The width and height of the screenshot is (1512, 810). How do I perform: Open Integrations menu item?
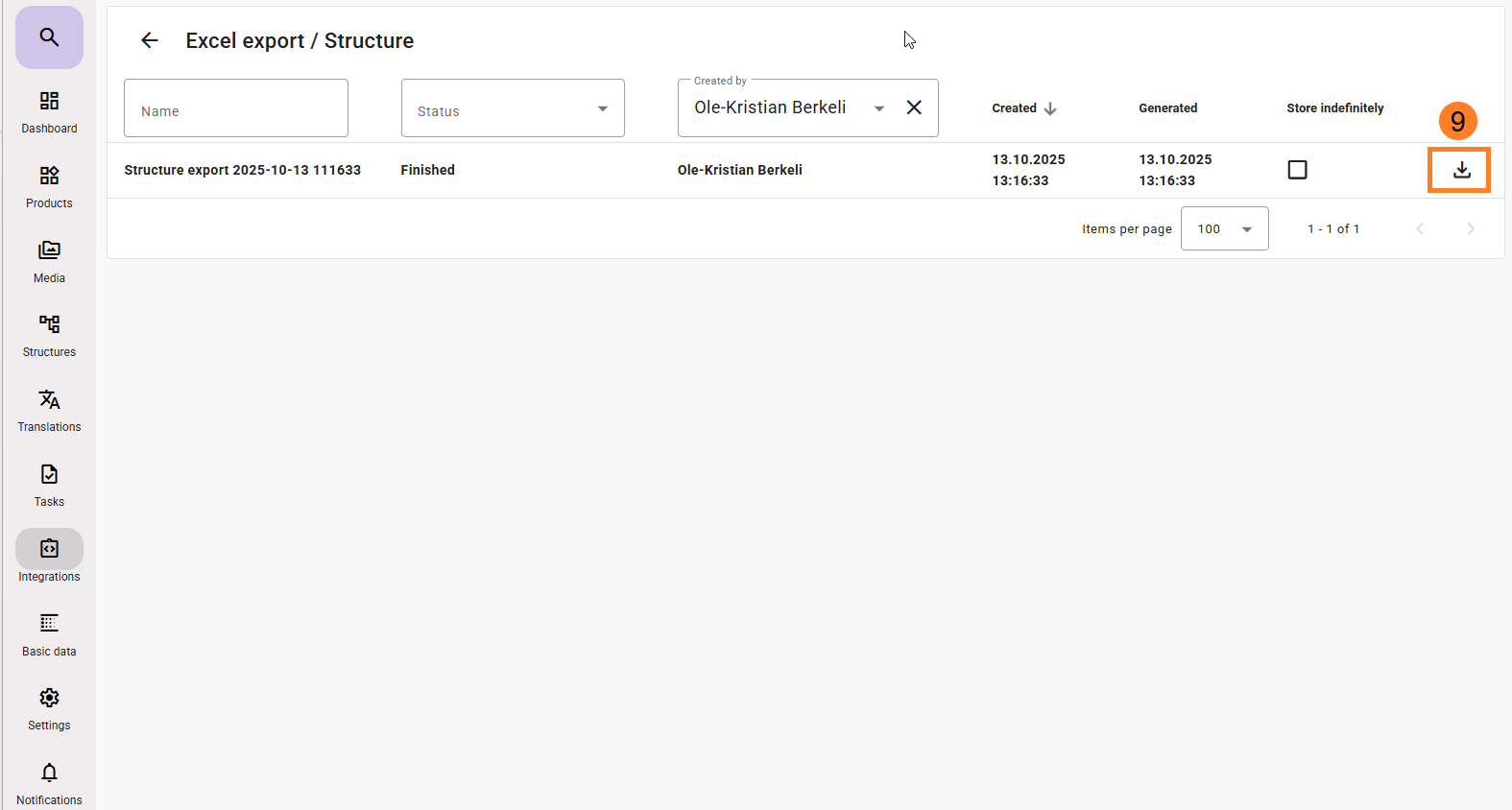[x=49, y=559]
